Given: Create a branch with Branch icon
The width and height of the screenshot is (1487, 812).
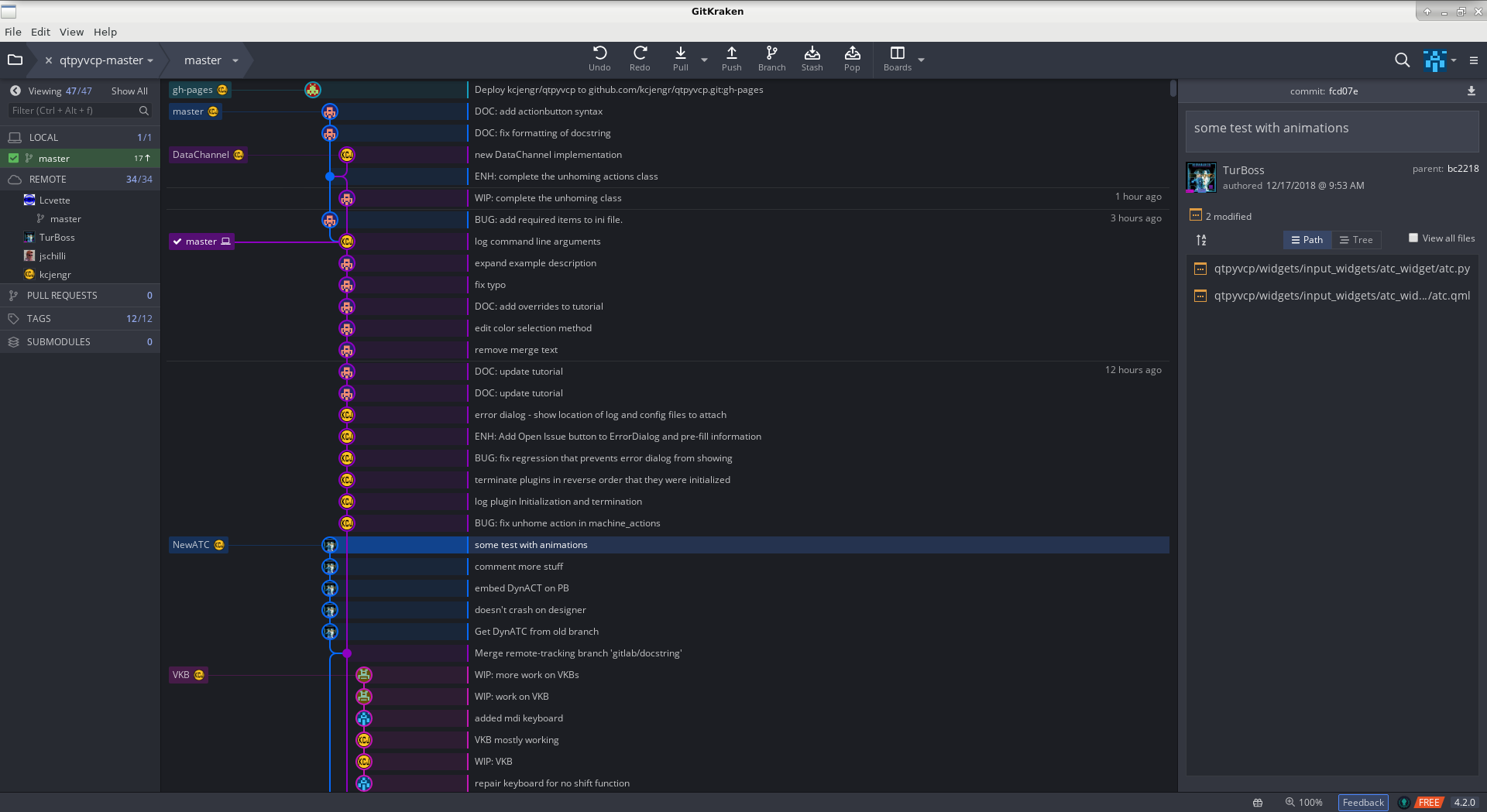Looking at the screenshot, I should point(771,59).
